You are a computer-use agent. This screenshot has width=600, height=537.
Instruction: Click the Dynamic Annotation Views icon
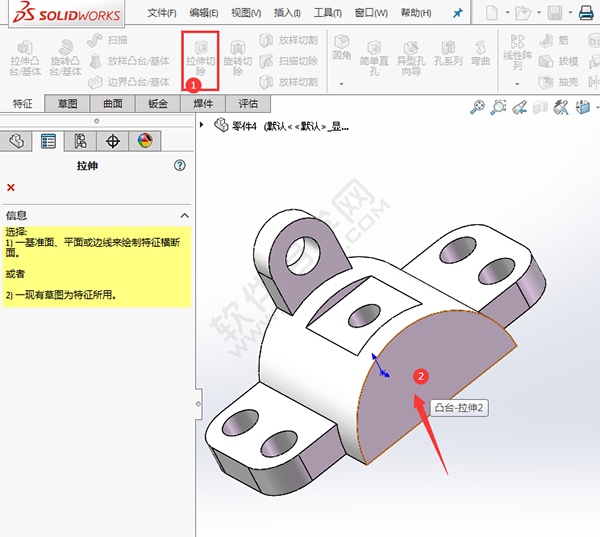(x=561, y=107)
